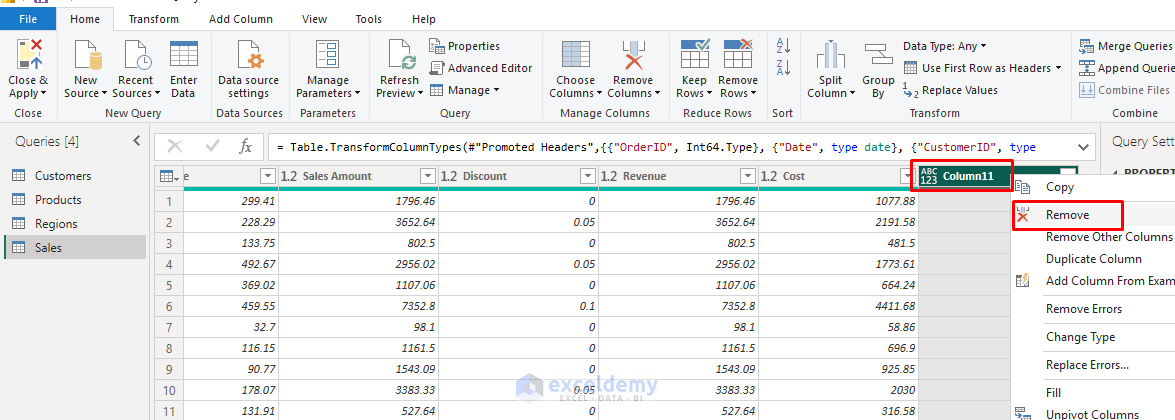Screen dimensions: 1175x420
Task: Click the table corner menu icon
Action: point(169,176)
